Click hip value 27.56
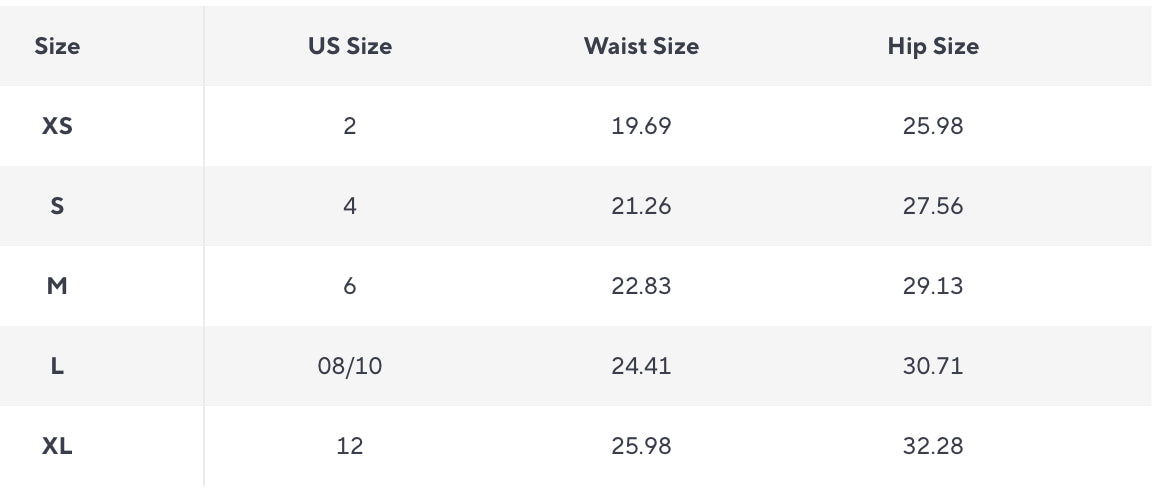This screenshot has width=1152, height=491. pos(932,206)
